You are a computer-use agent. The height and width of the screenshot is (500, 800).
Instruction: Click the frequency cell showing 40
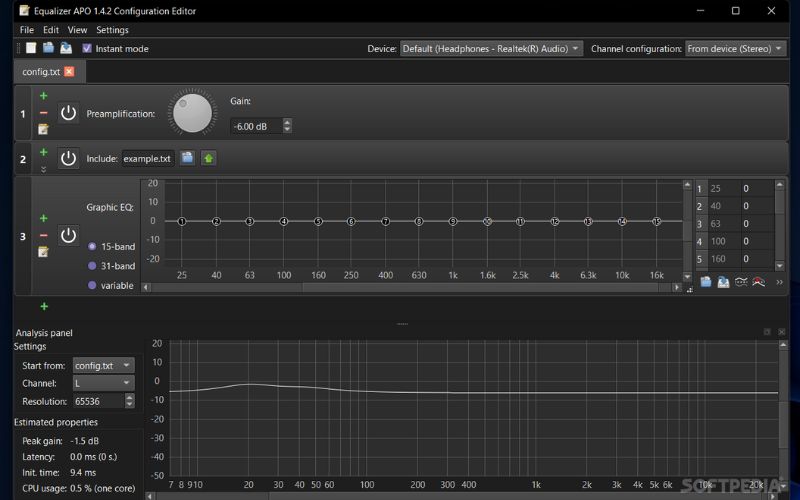pos(724,206)
